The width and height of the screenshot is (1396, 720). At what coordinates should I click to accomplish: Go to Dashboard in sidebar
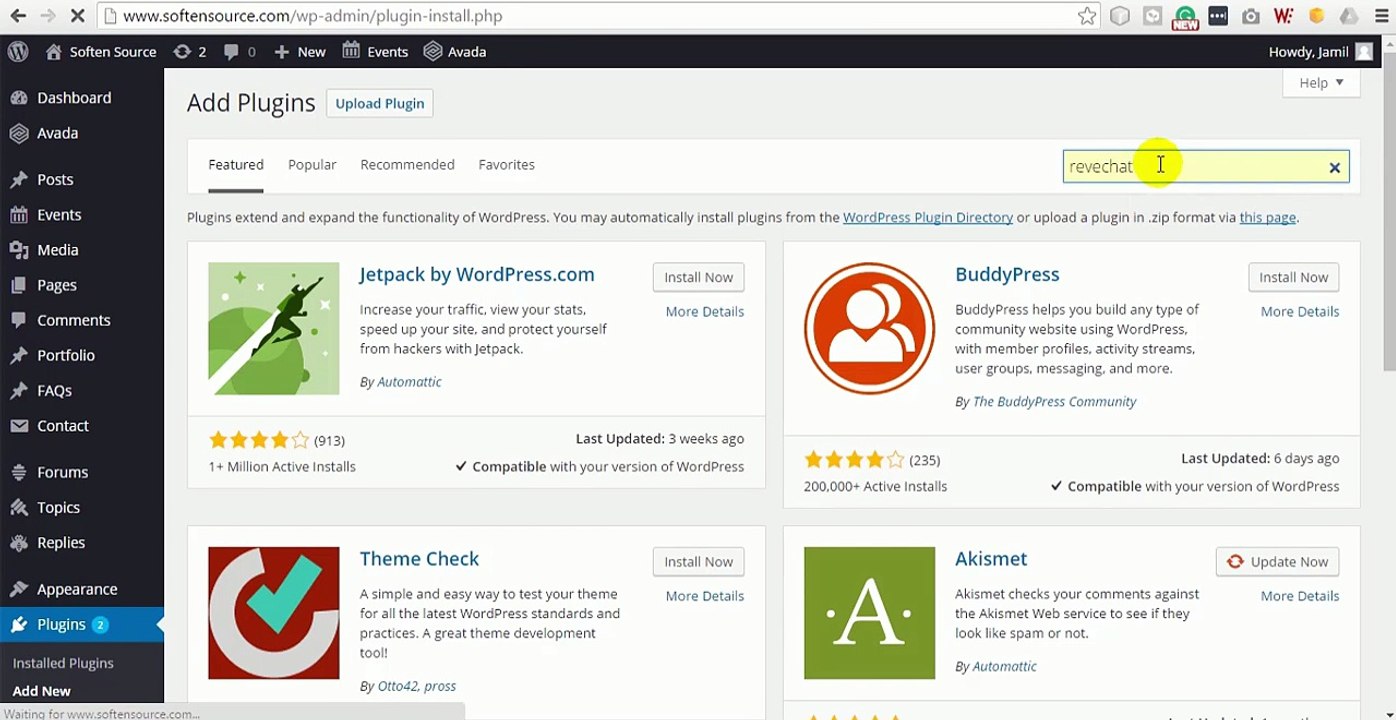(x=74, y=98)
